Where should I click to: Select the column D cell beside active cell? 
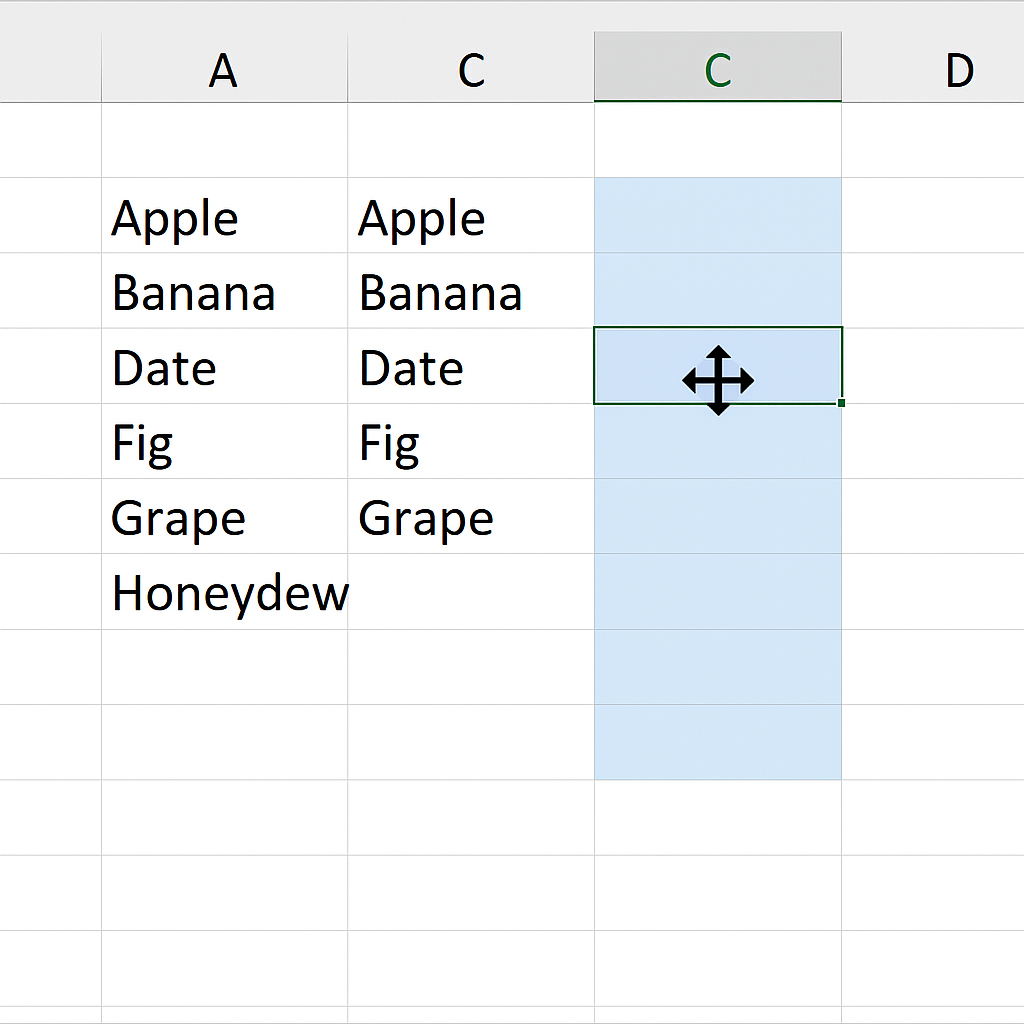(x=933, y=366)
